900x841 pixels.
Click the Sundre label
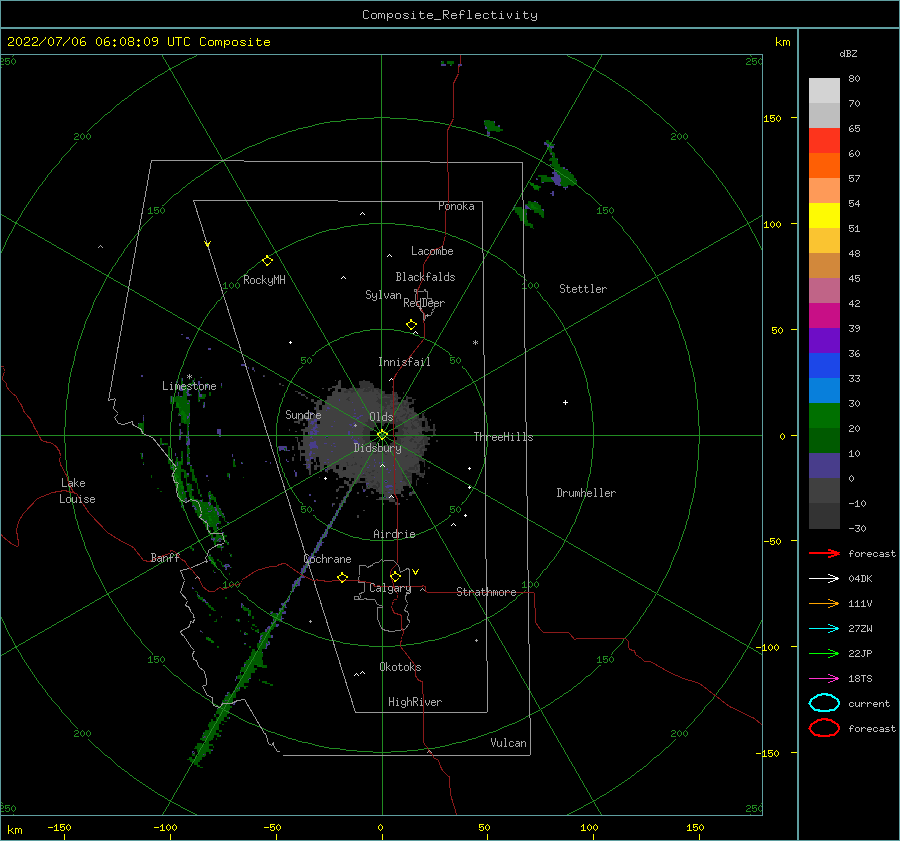click(x=303, y=414)
